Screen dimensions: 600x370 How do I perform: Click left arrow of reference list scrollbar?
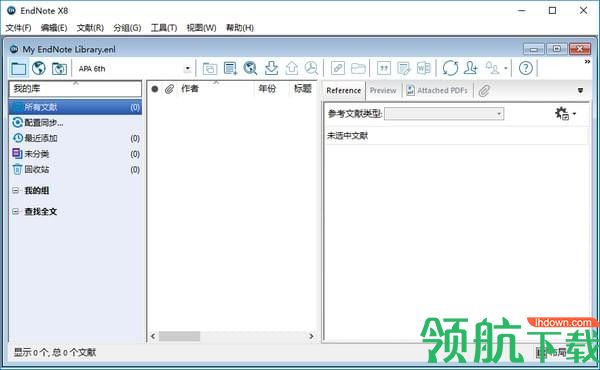[x=153, y=336]
